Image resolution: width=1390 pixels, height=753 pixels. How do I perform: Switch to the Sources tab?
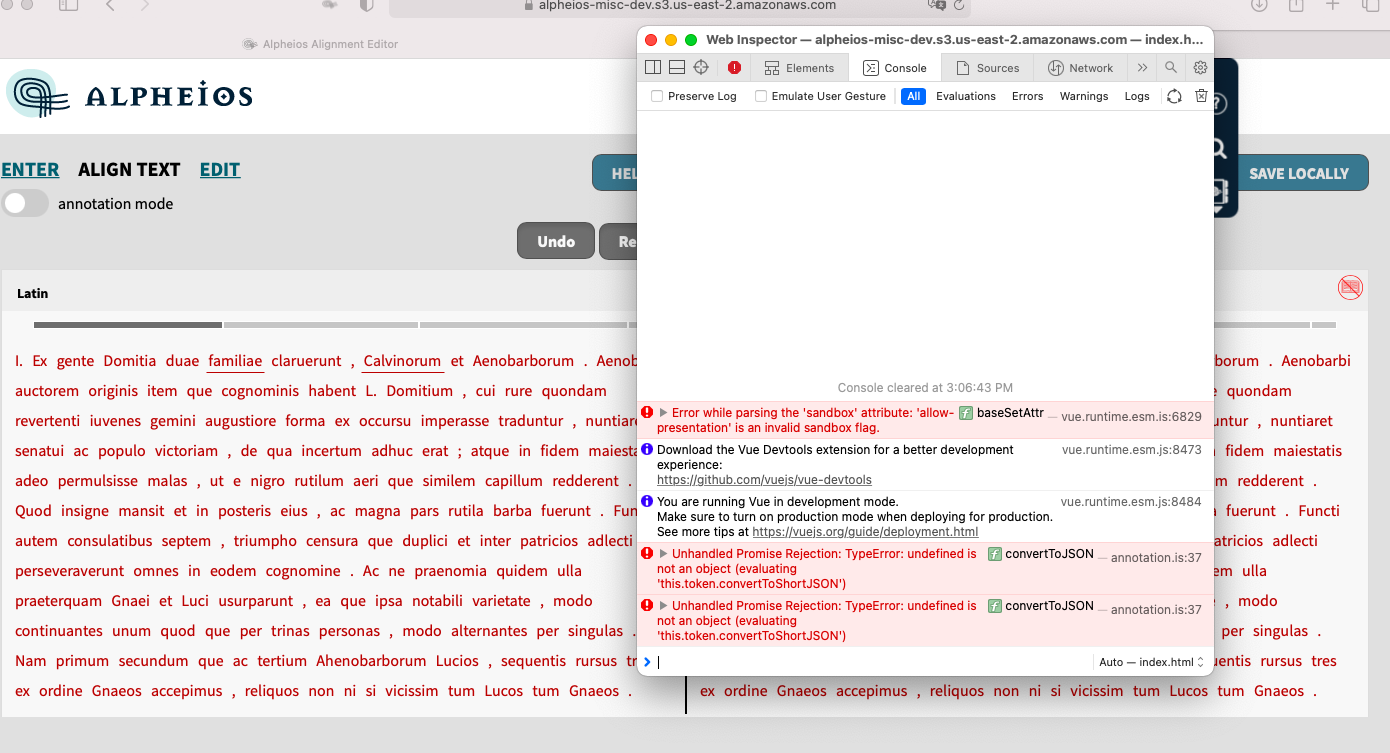[990, 67]
